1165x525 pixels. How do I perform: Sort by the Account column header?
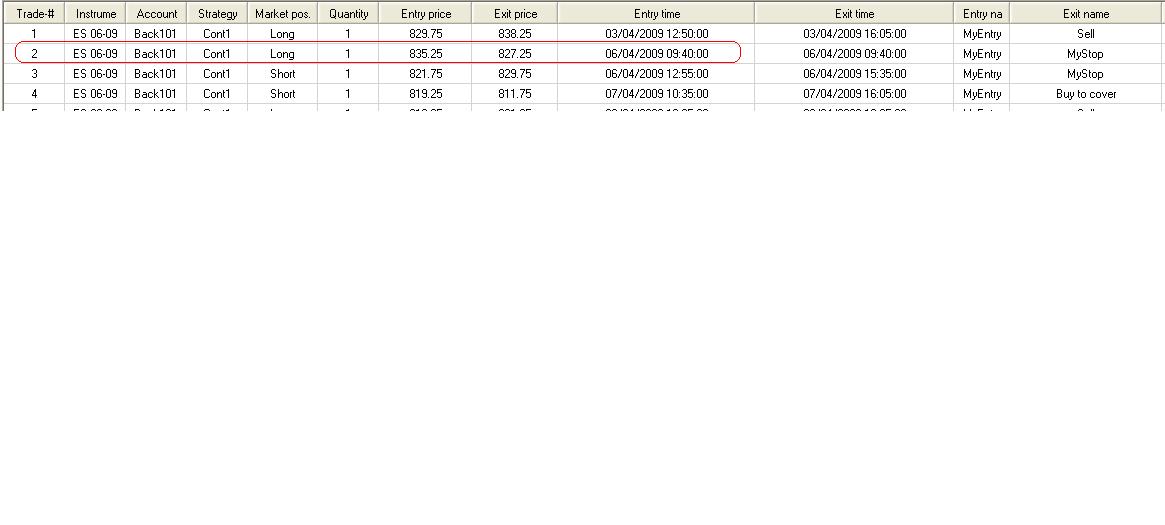[x=156, y=14]
